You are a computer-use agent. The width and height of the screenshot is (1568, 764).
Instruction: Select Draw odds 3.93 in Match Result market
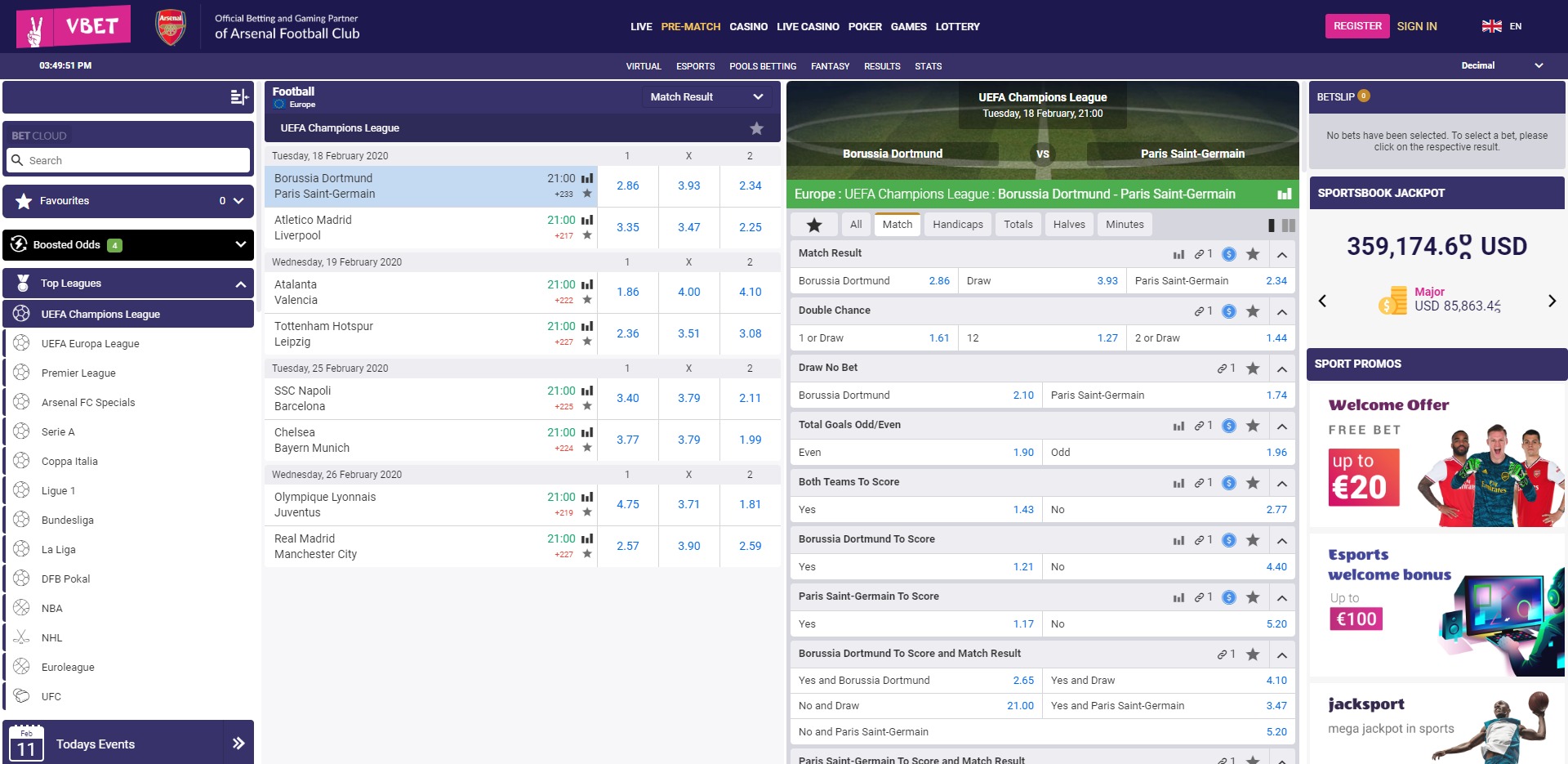1042,281
